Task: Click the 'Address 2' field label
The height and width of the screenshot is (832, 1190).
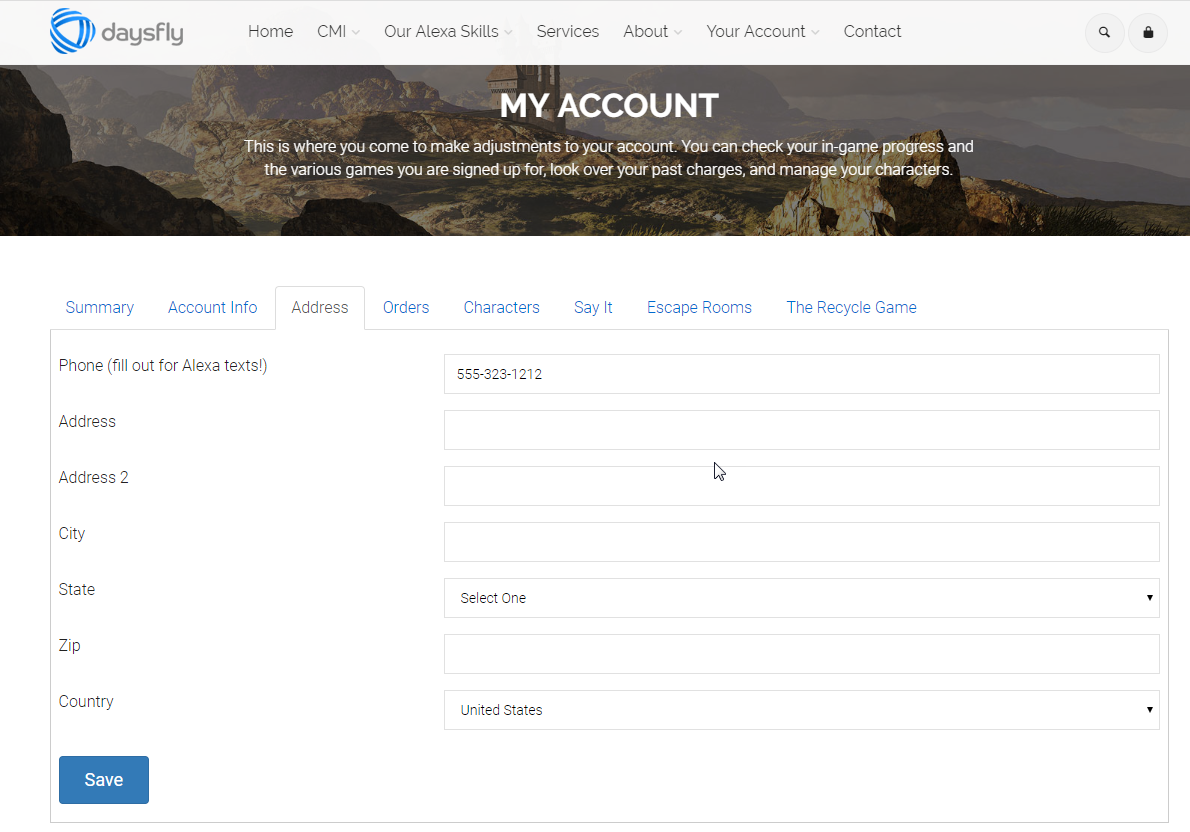Action: [93, 477]
